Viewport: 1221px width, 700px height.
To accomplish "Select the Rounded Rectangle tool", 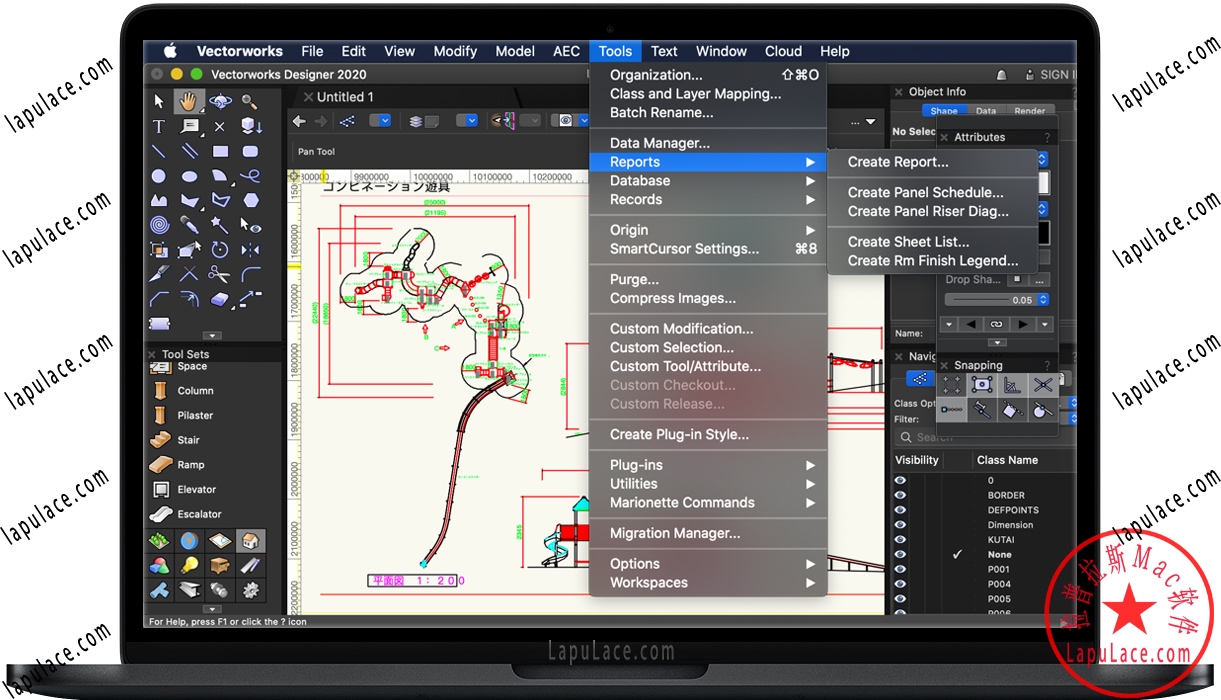I will pyautogui.click(x=250, y=151).
